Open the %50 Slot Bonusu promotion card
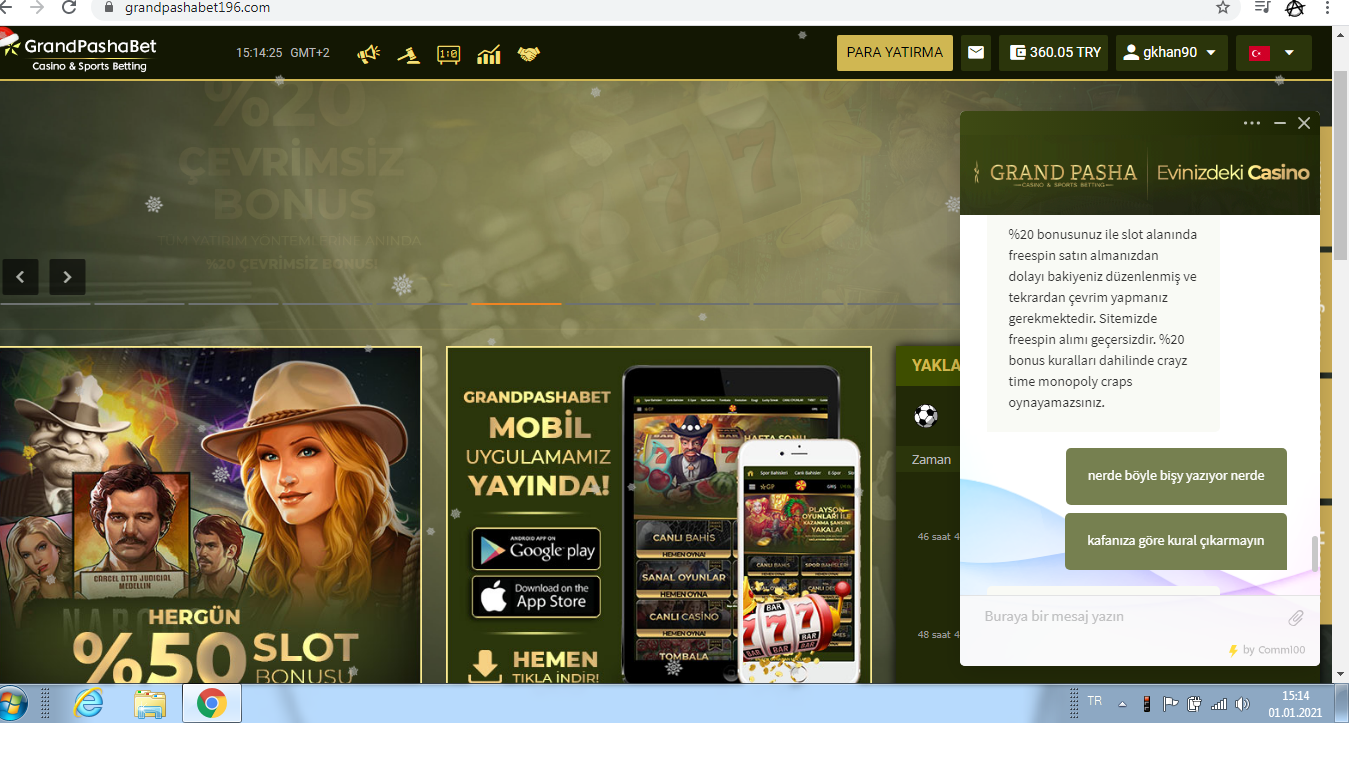1366x768 pixels. click(210, 515)
